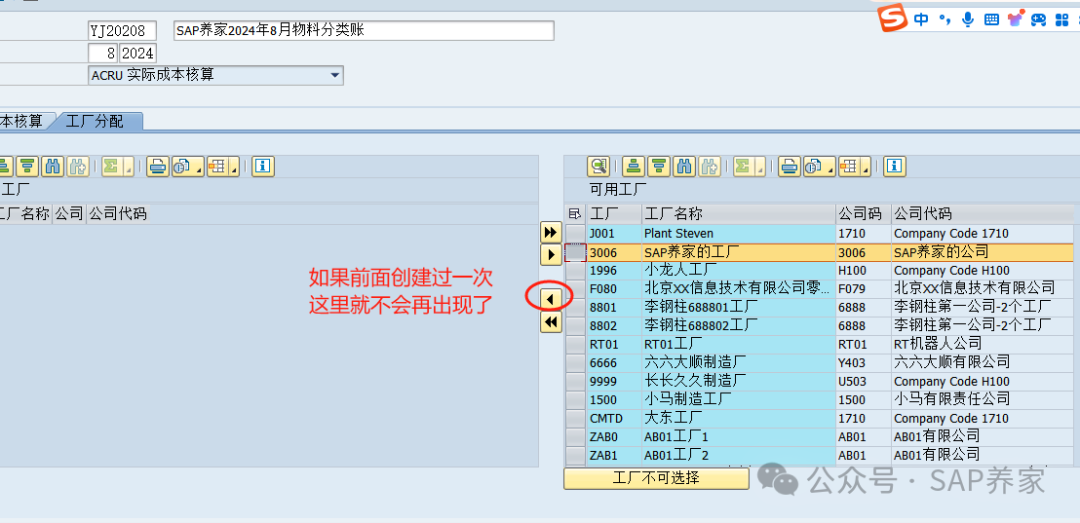Screen dimensions: 1080x523
Task: Toggle Chinese/English mode in Sogou bar
Action: click(x=922, y=19)
